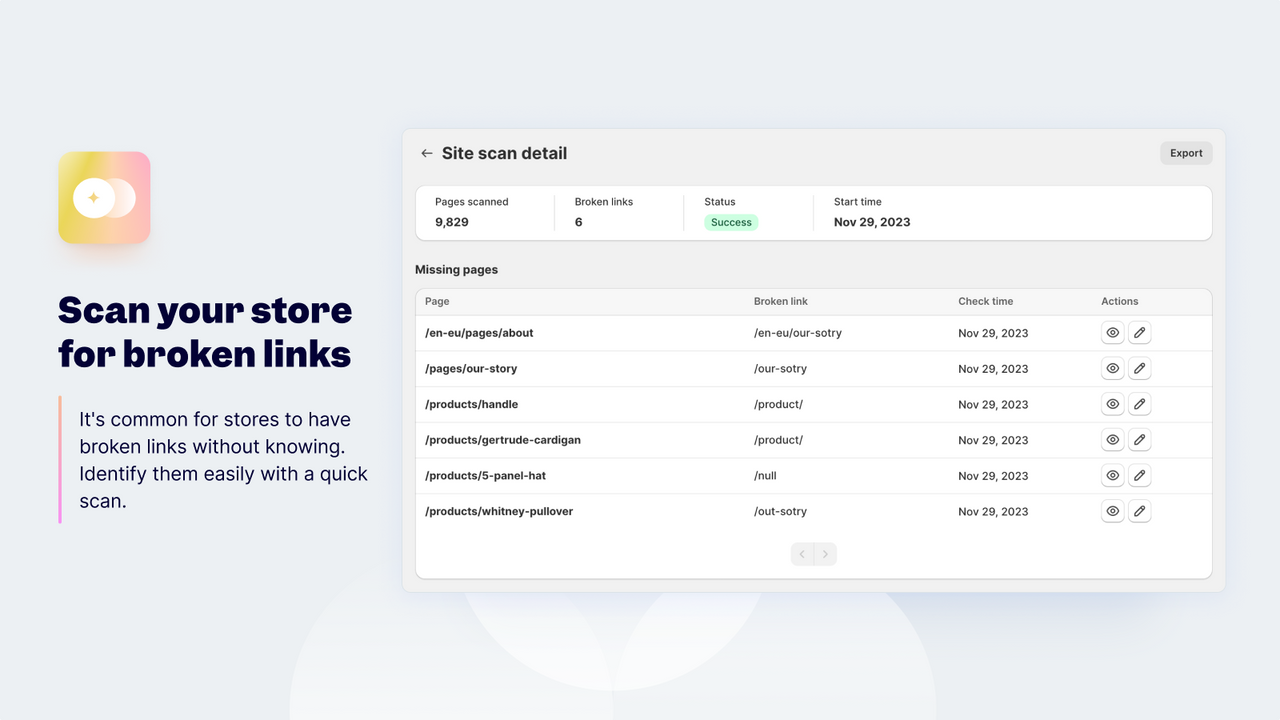Click the edit icon for /products/whitney-pullover
Image resolution: width=1280 pixels, height=720 pixels.
(1140, 511)
